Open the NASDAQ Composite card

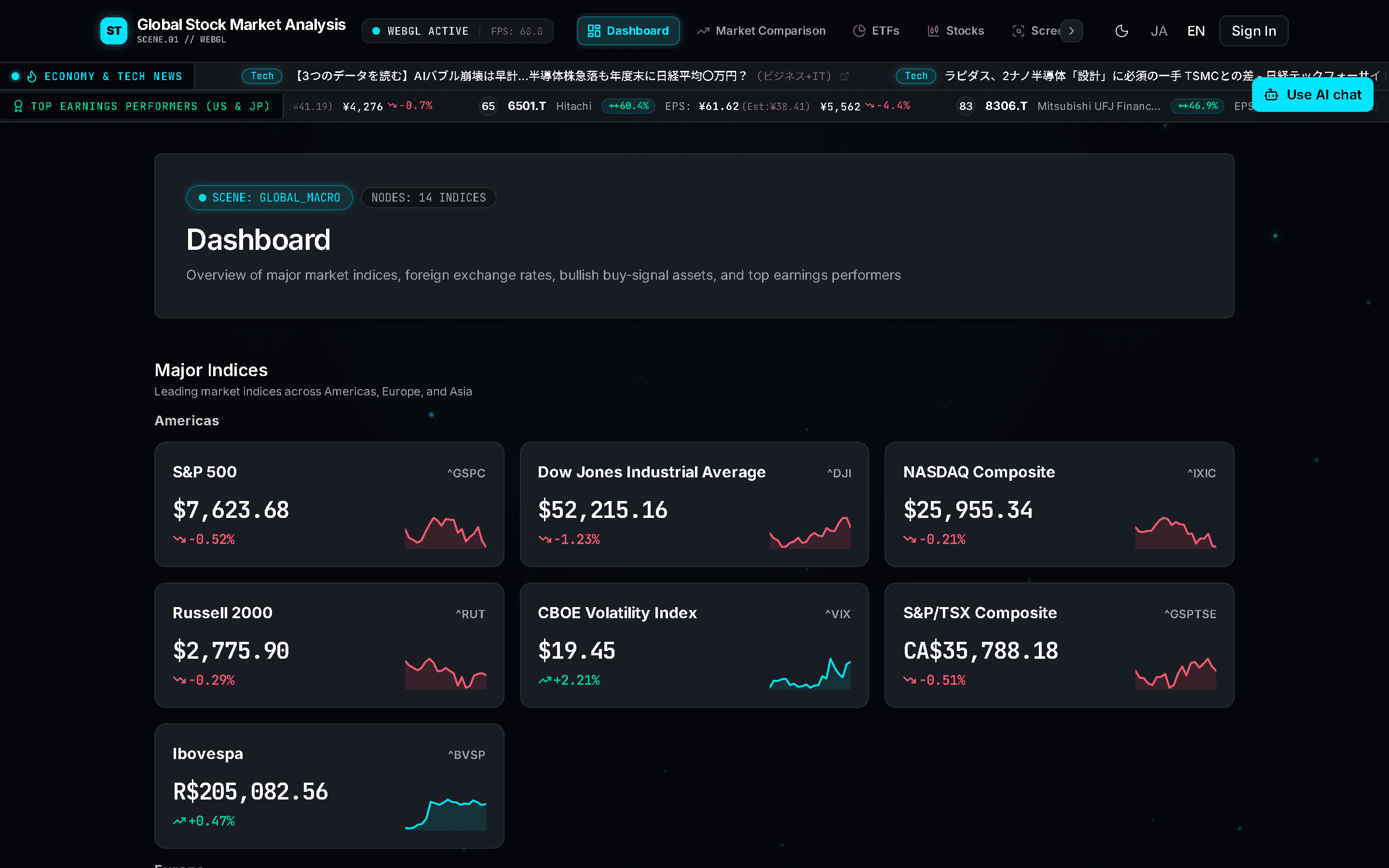point(1059,504)
